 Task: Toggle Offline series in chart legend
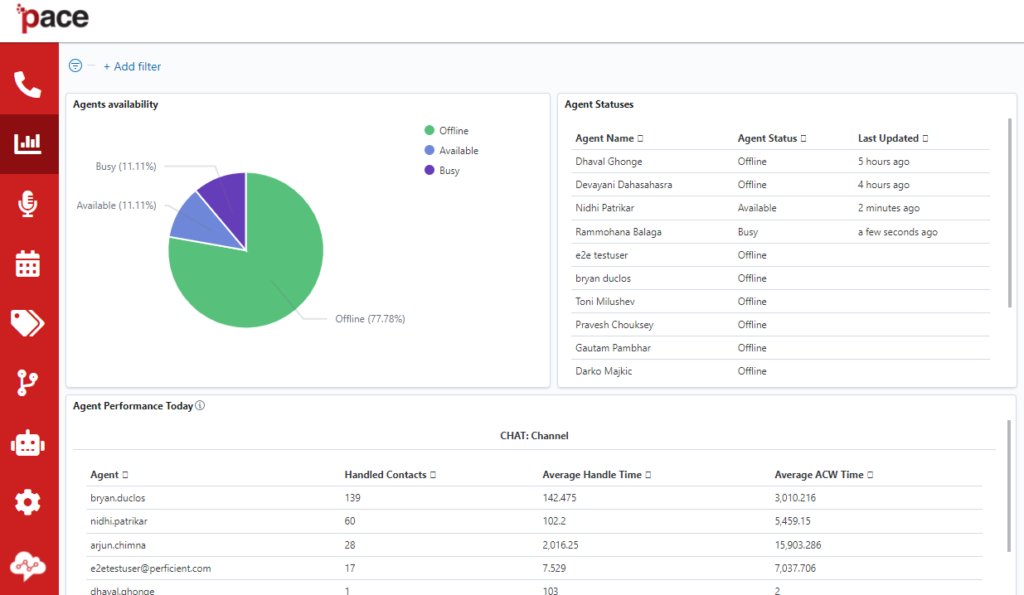click(447, 131)
